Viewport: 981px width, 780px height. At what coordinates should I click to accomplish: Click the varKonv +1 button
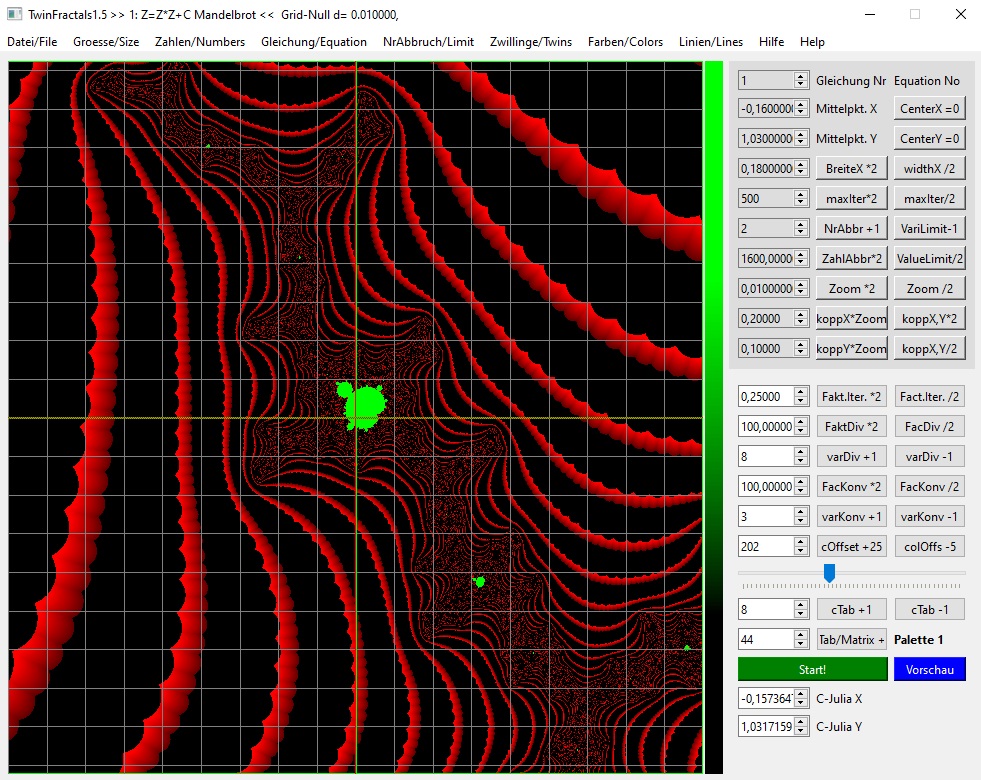[x=851, y=517]
